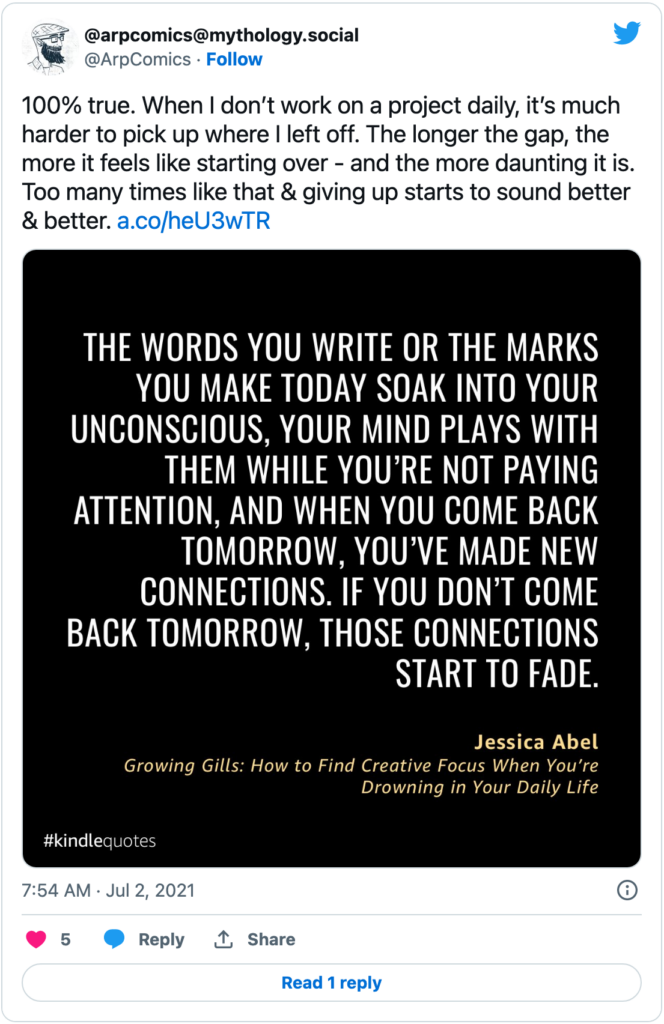Click the @ArpComics handle
Viewport: 664px width, 1024px height.
[x=138, y=59]
